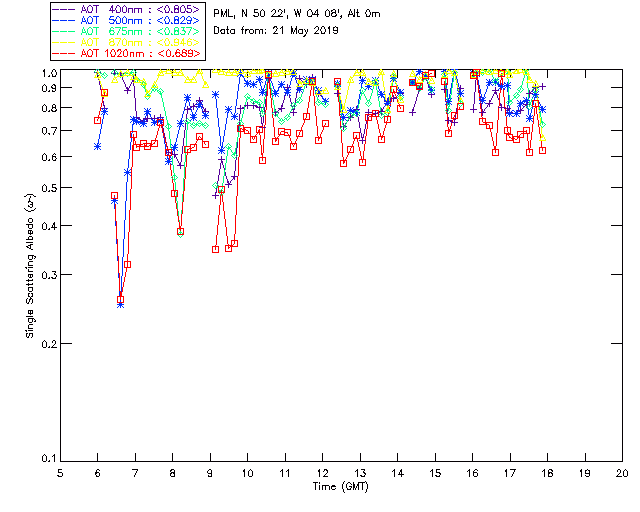
Task: Click the x-axis tick label 18
Action: 547,473
